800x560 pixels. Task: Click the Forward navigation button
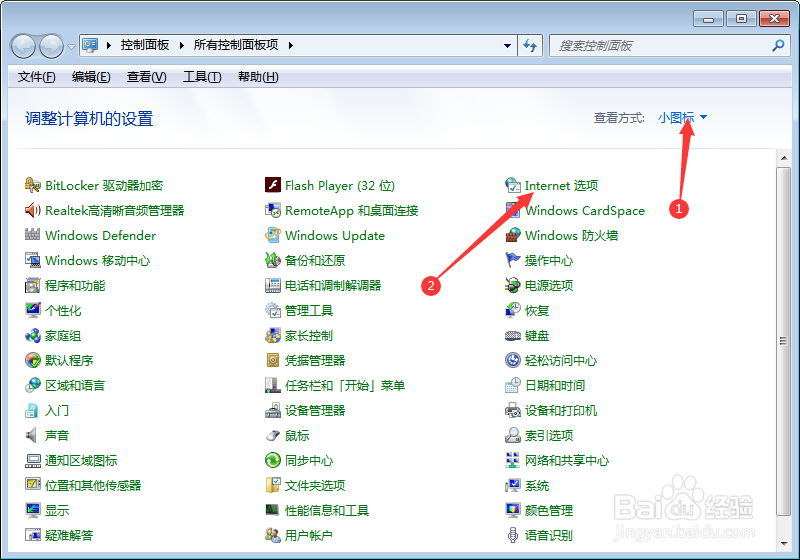click(52, 46)
